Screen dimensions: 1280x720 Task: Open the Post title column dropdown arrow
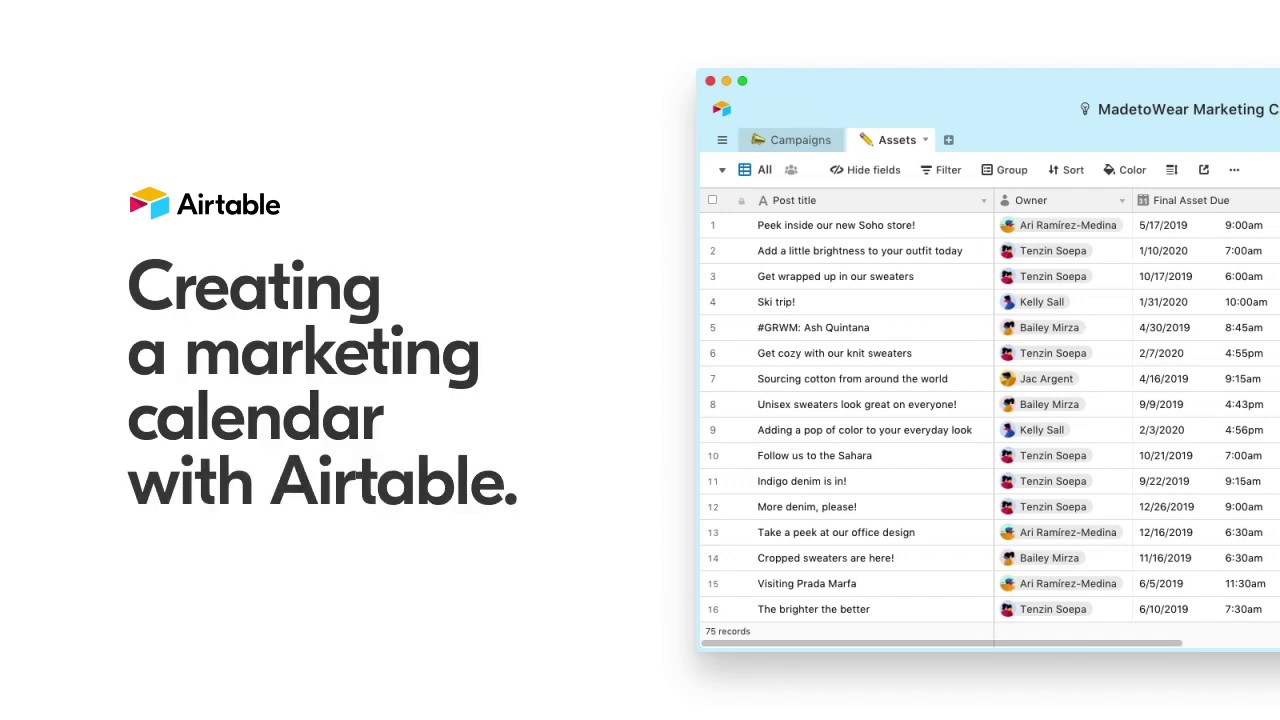click(x=983, y=201)
